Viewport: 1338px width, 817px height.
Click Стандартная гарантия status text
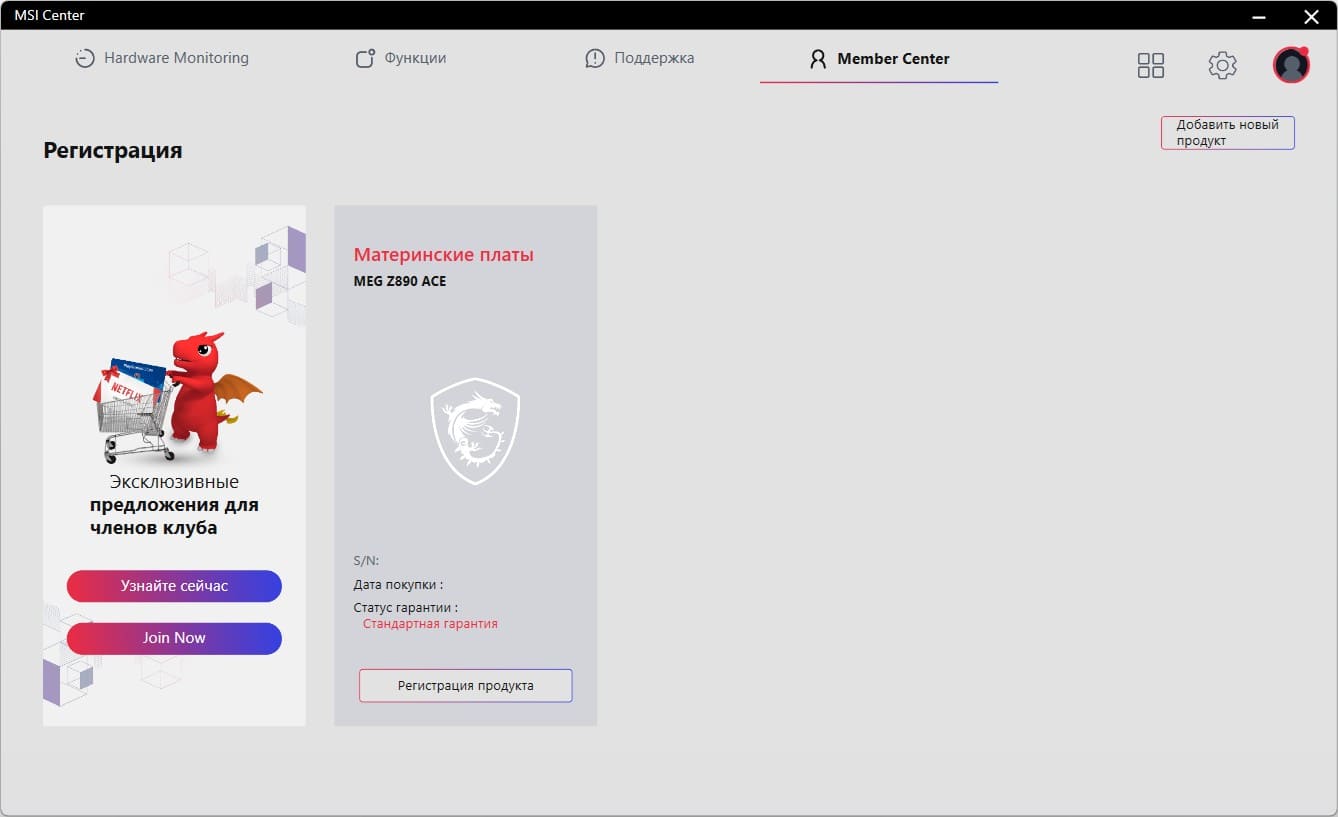coord(430,624)
